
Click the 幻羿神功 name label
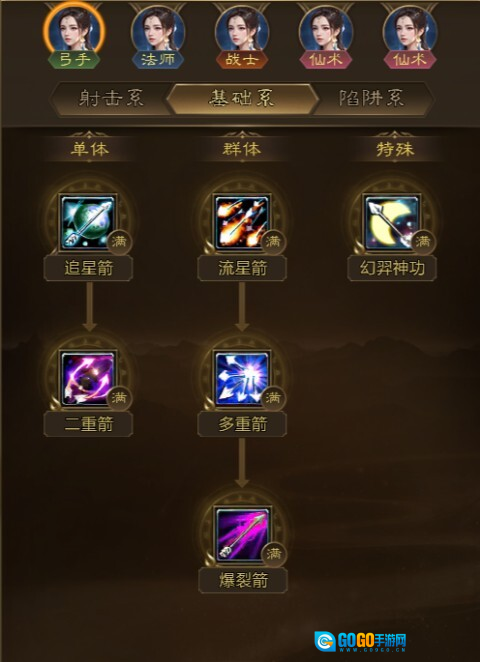[x=392, y=269]
